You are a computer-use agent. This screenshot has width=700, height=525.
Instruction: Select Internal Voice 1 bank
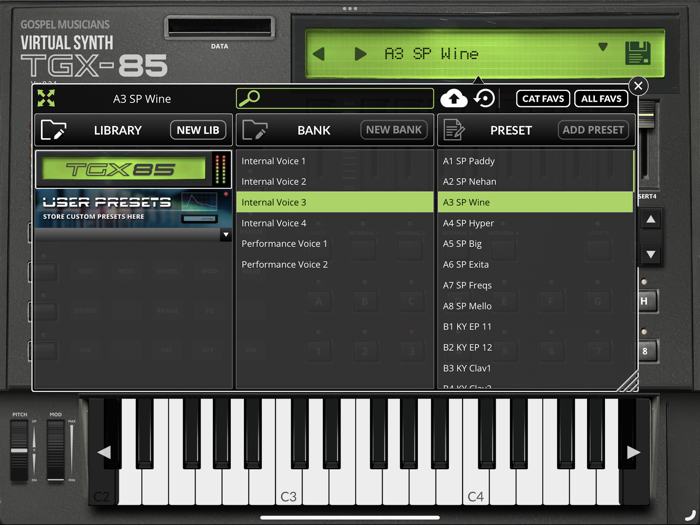335,161
